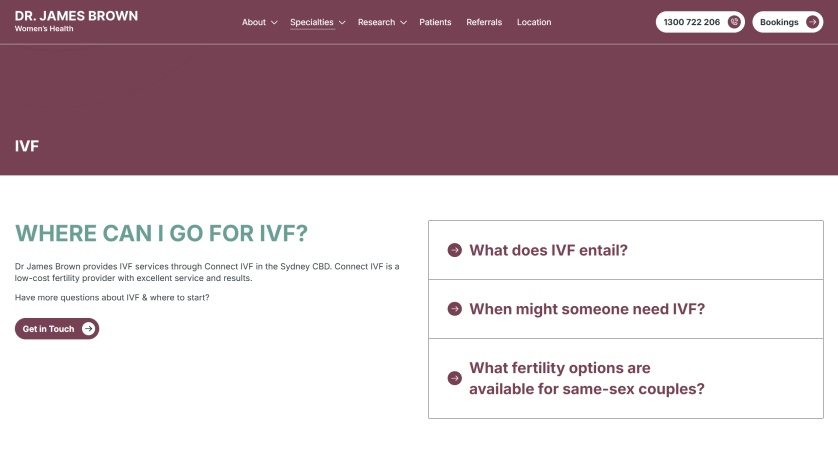Click the phone icon beside 1300 722 206
The height and width of the screenshot is (471, 838).
[734, 22]
